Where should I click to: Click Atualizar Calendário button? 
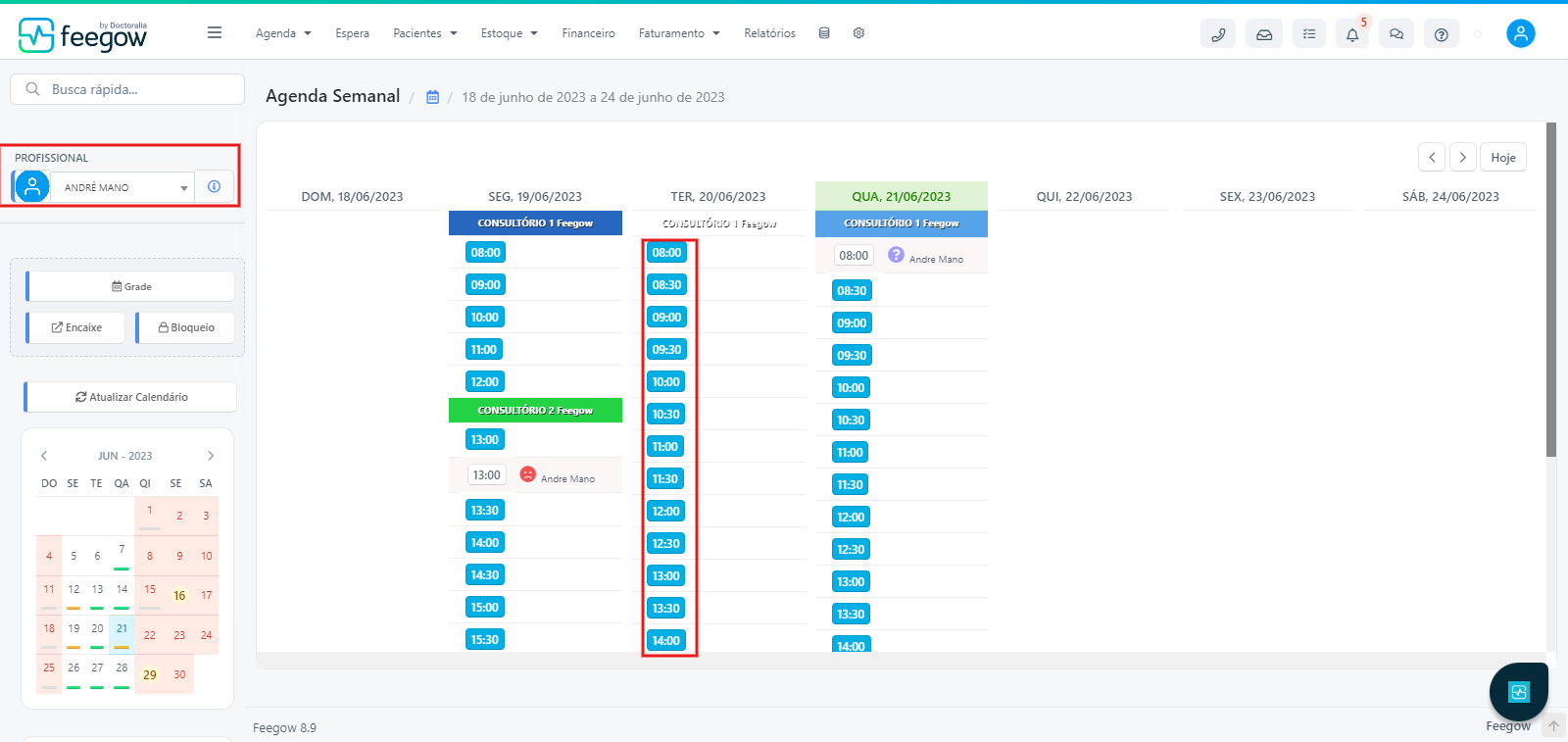click(130, 397)
